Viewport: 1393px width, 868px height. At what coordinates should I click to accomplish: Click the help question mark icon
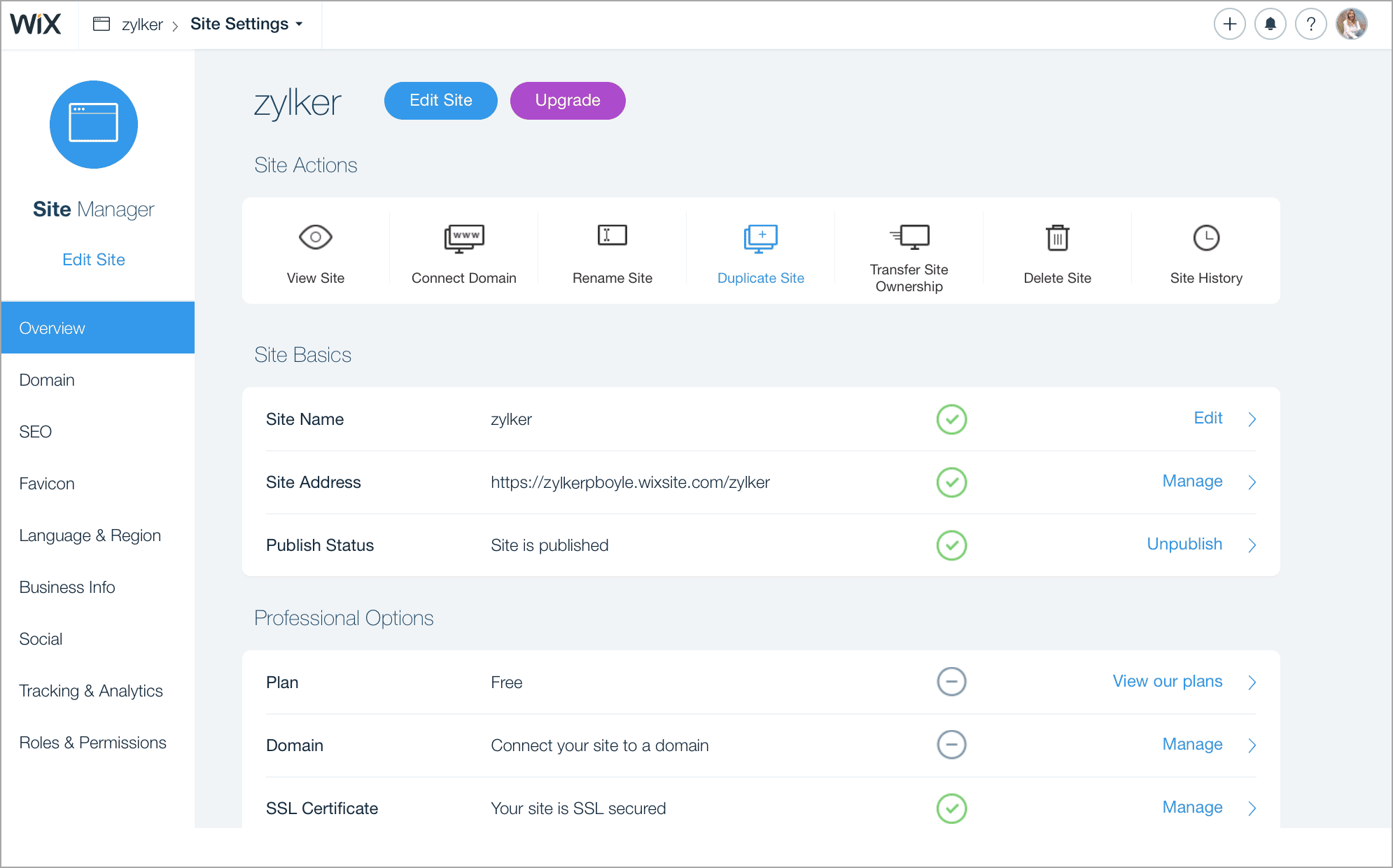[x=1310, y=24]
